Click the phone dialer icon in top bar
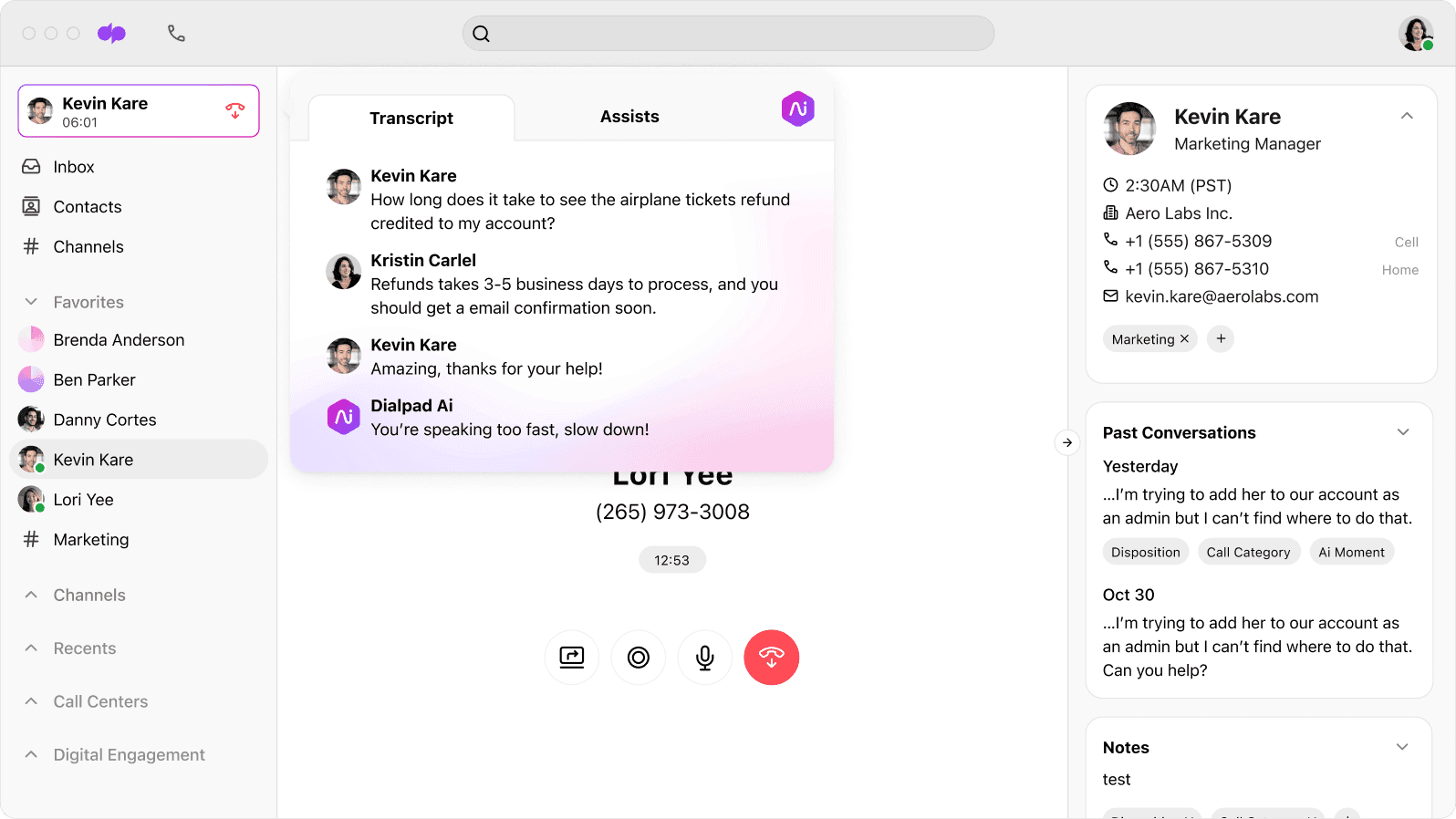 point(176,34)
